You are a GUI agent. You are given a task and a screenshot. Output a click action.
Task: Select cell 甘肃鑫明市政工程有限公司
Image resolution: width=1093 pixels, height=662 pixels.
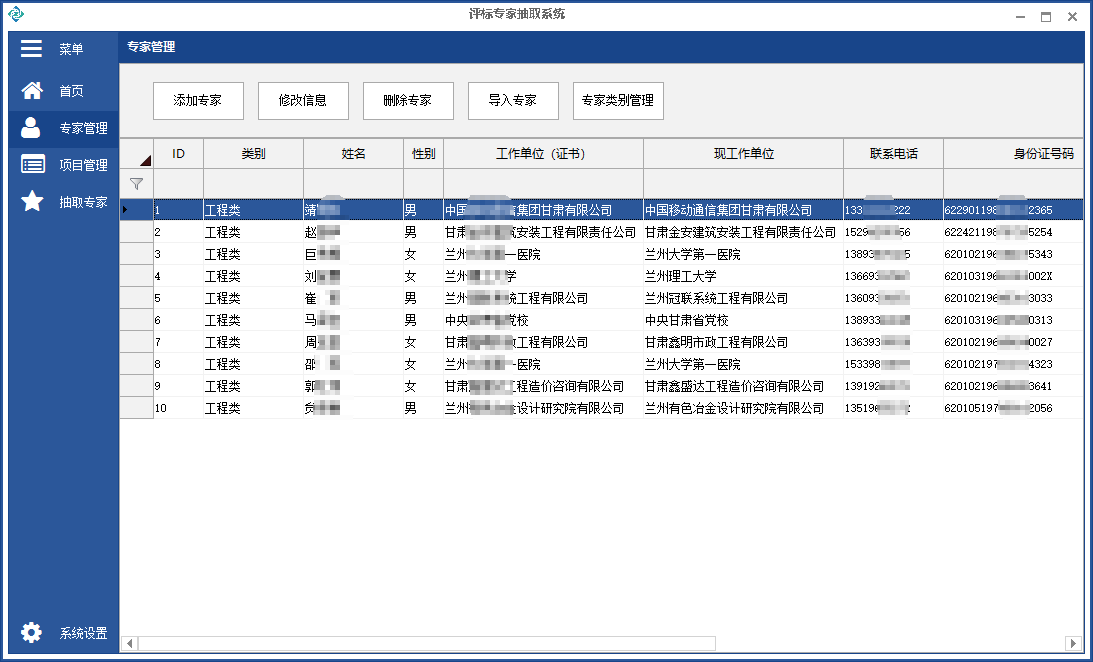[x=743, y=342]
